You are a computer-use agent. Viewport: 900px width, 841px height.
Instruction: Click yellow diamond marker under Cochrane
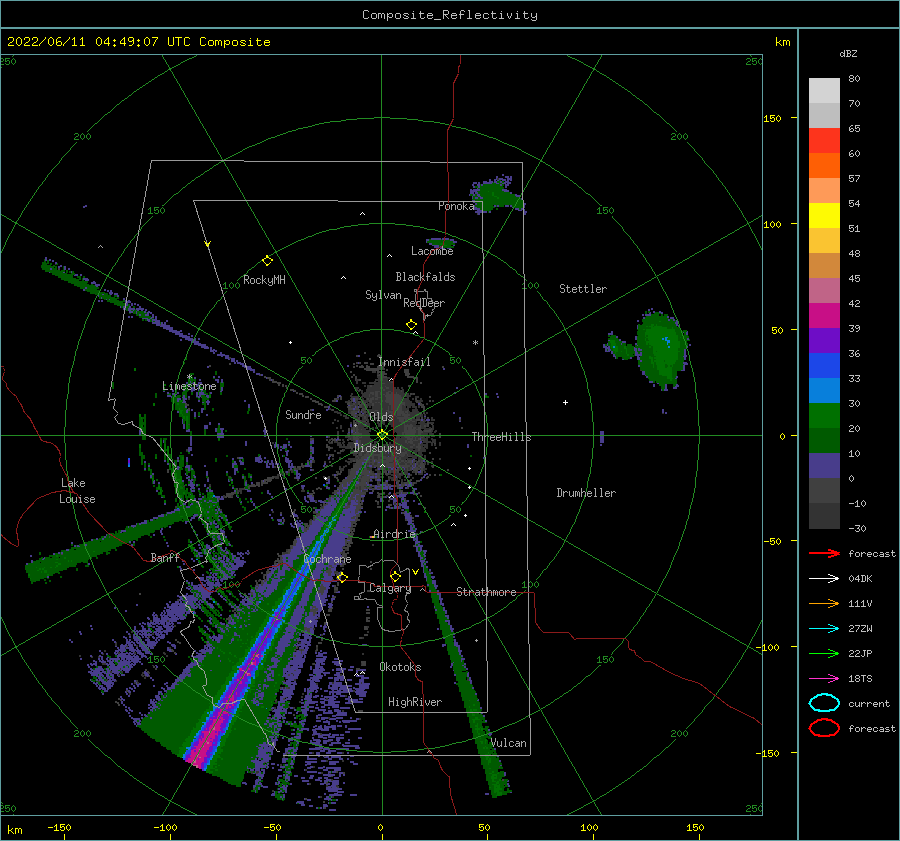[x=342, y=577]
